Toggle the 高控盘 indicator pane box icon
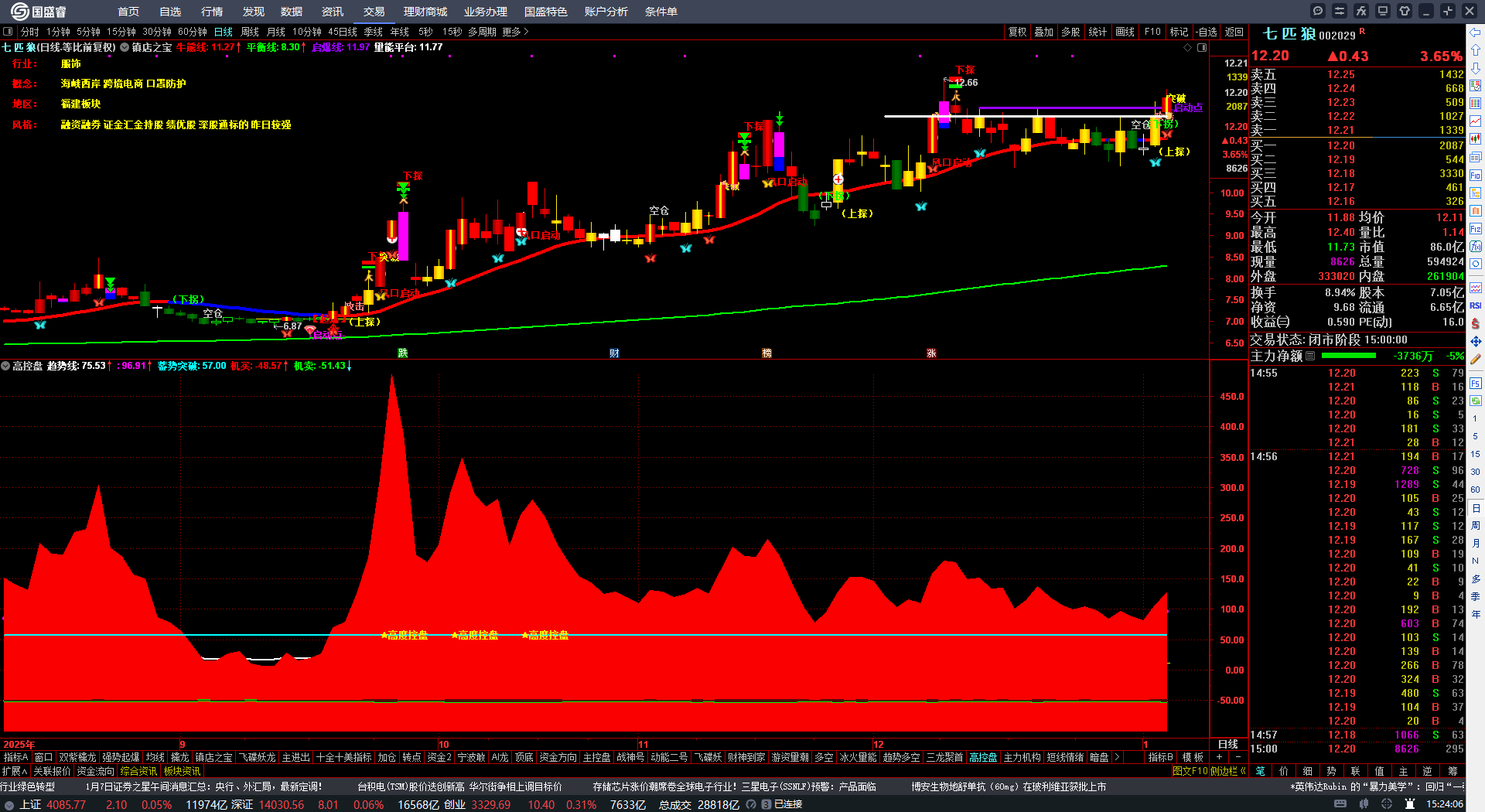The height and width of the screenshot is (812, 1485). click(5, 366)
